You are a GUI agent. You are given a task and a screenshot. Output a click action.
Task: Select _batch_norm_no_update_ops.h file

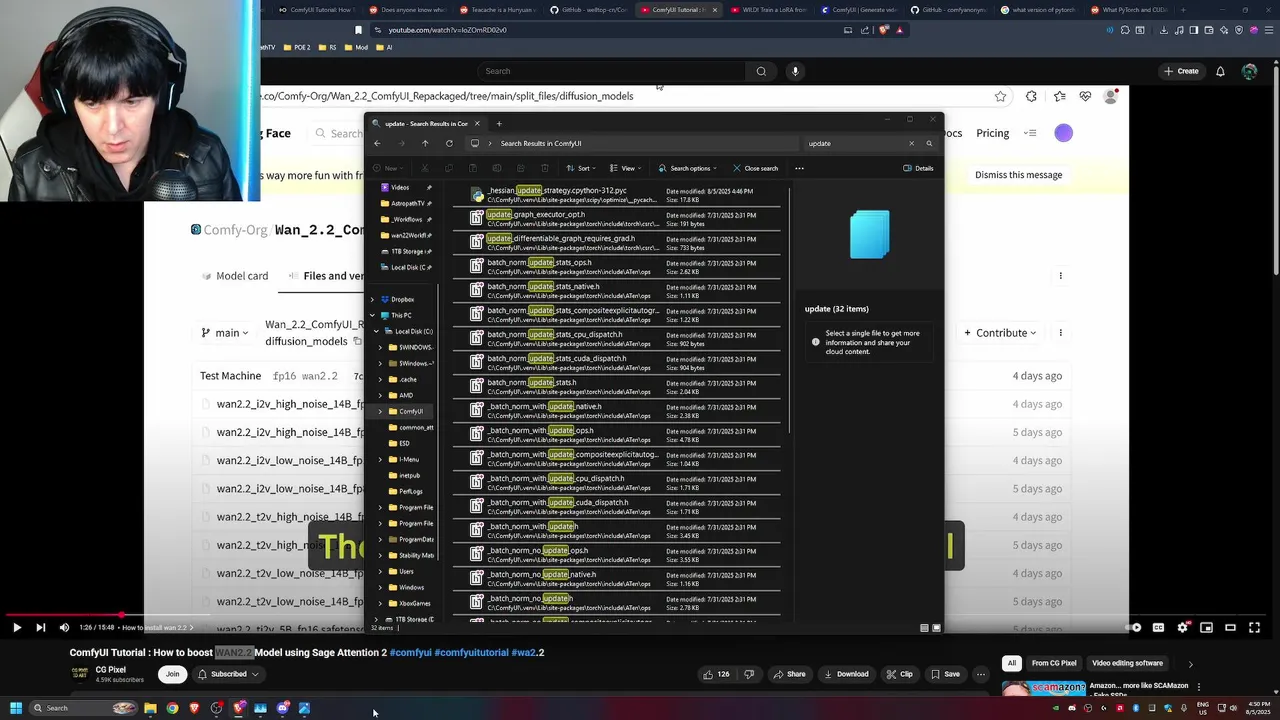616,555
